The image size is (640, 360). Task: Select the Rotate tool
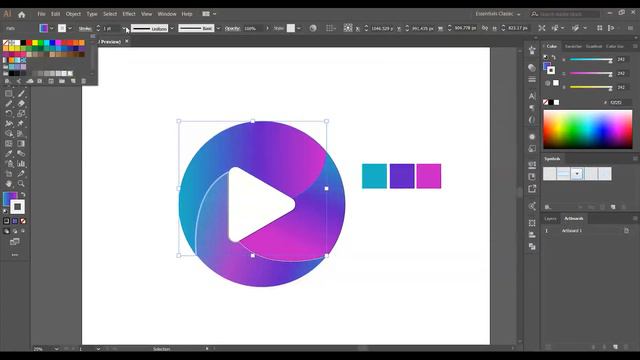tap(9, 113)
